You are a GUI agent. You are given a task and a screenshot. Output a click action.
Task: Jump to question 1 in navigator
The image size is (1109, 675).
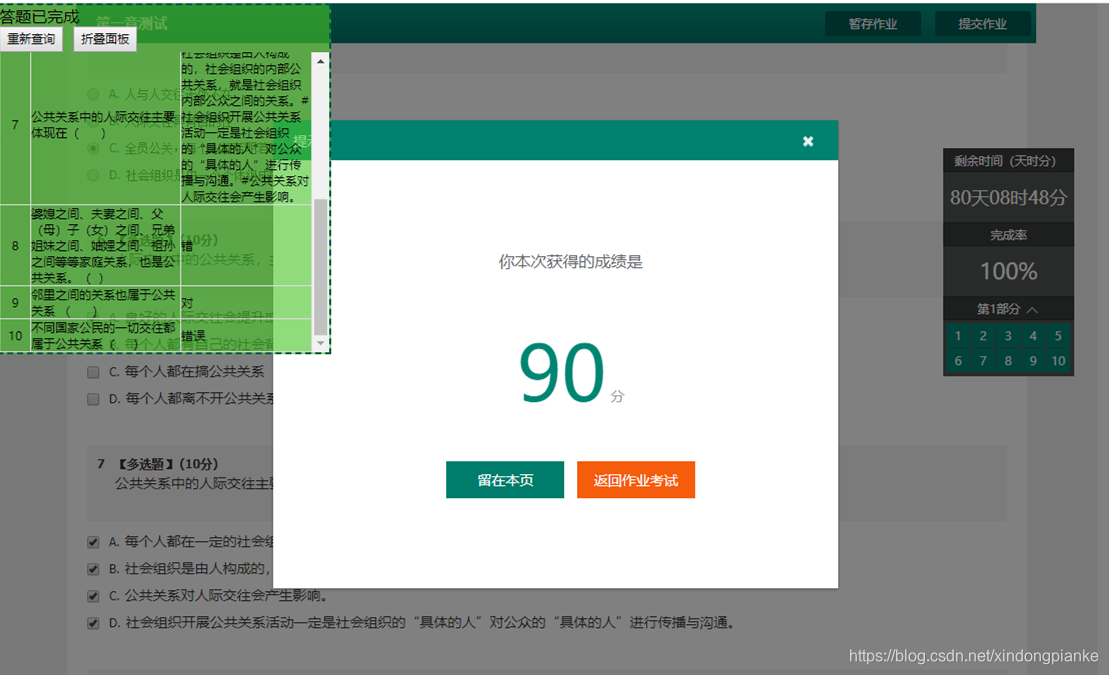point(958,335)
